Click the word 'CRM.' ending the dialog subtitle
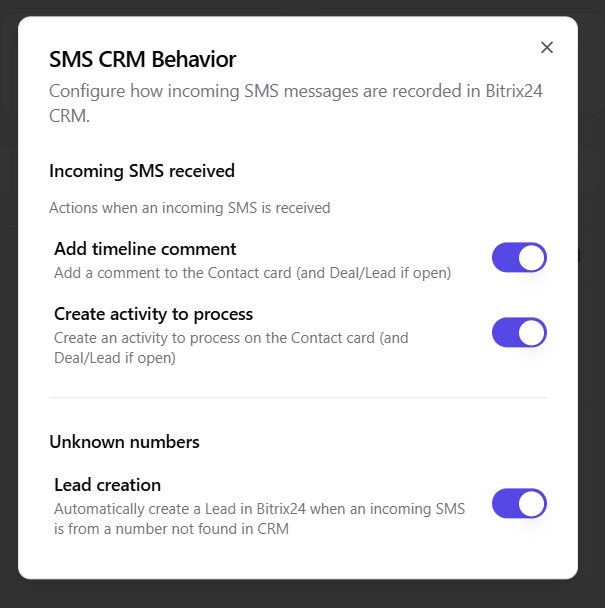This screenshot has height=608, width=605. (x=69, y=116)
